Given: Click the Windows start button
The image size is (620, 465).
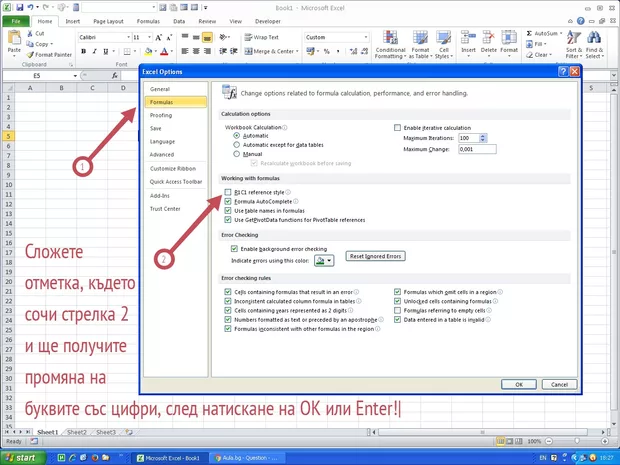Looking at the screenshot, I should click(23, 458).
